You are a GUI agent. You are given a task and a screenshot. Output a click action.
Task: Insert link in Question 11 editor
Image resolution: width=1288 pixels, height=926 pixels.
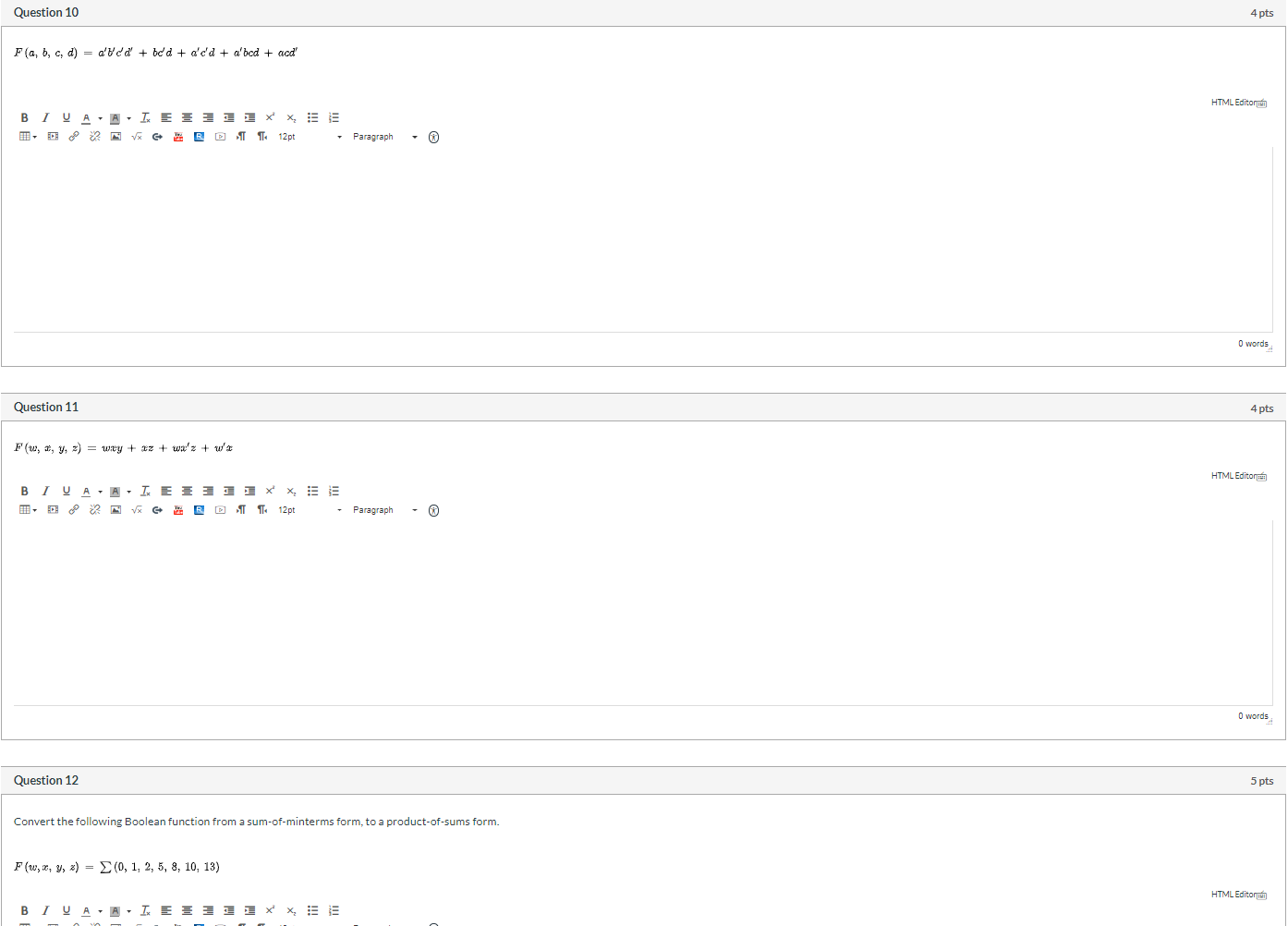click(74, 510)
